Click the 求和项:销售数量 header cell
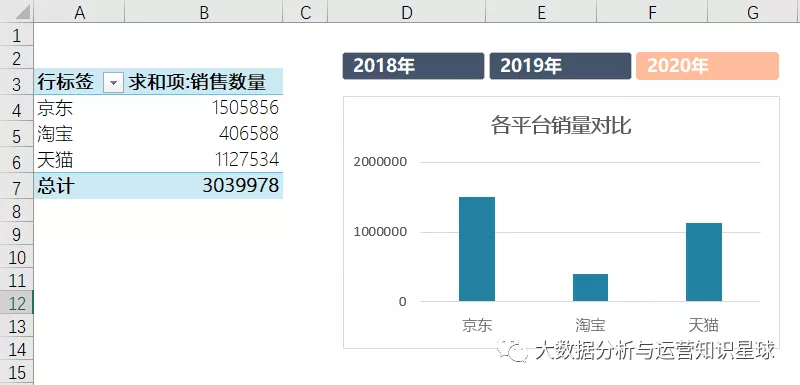Image resolution: width=800 pixels, height=385 pixels. click(204, 82)
